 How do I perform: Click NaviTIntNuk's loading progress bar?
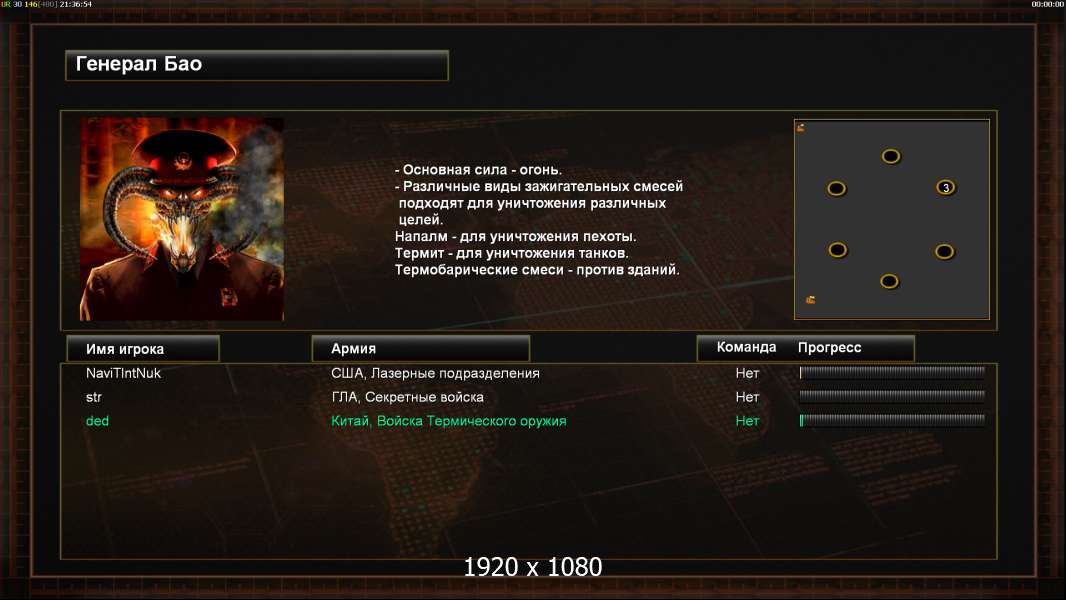click(892, 372)
